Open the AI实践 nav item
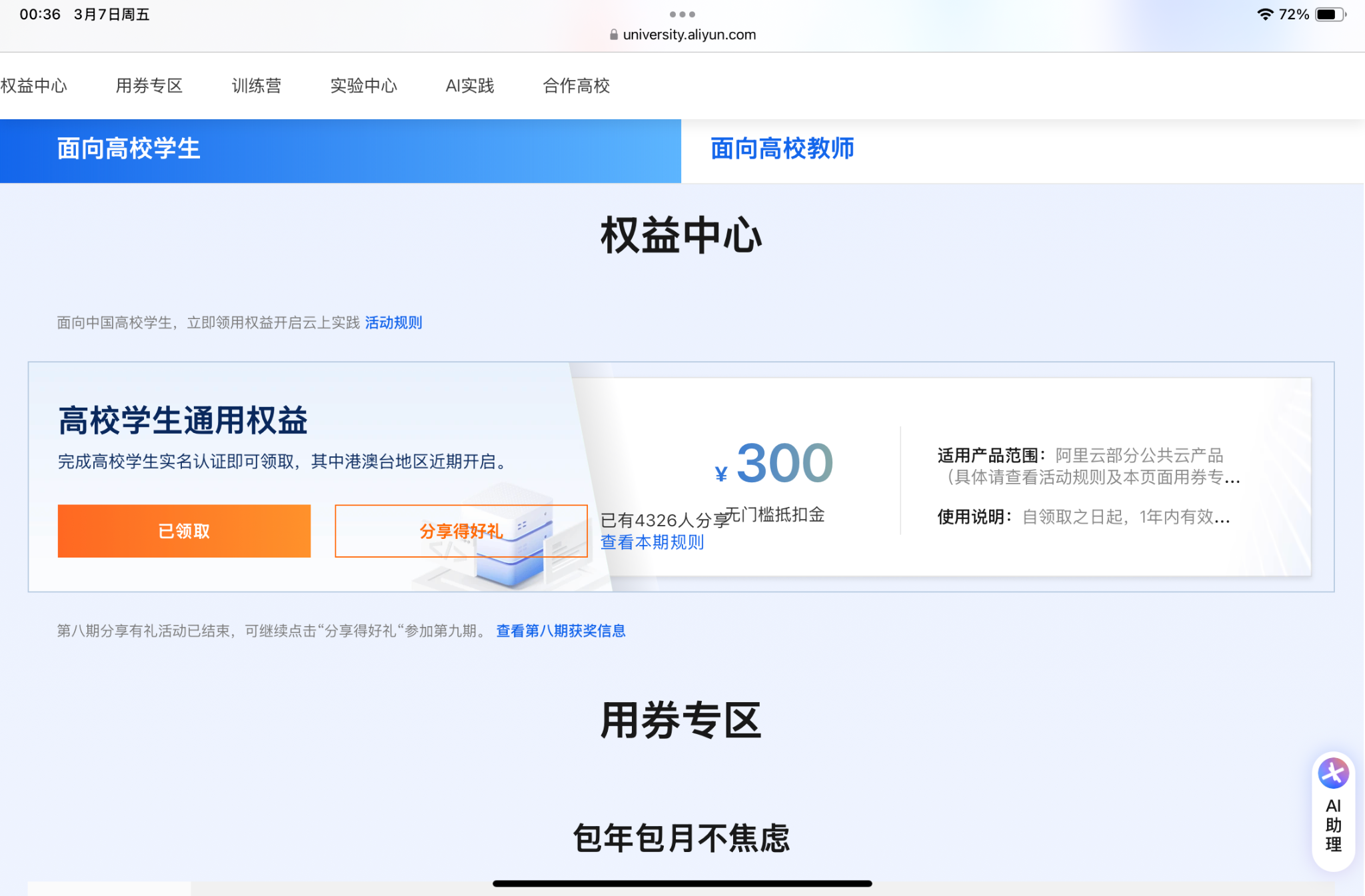This screenshot has height=896, width=1365. coord(470,86)
